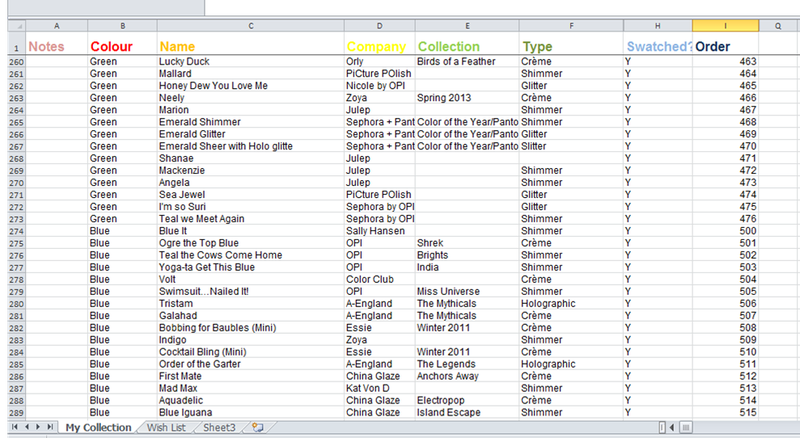Select row 1 header
This screenshot has height=438, width=800.
coord(17,43)
